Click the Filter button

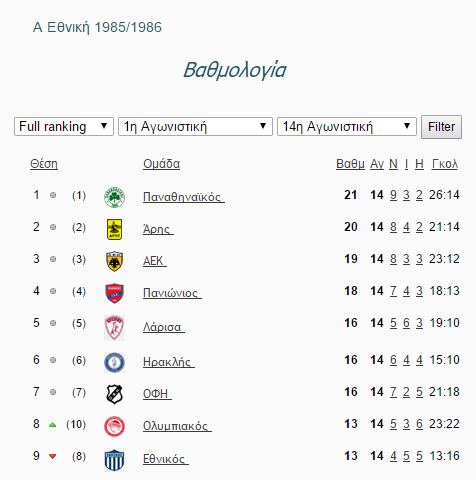point(441,127)
